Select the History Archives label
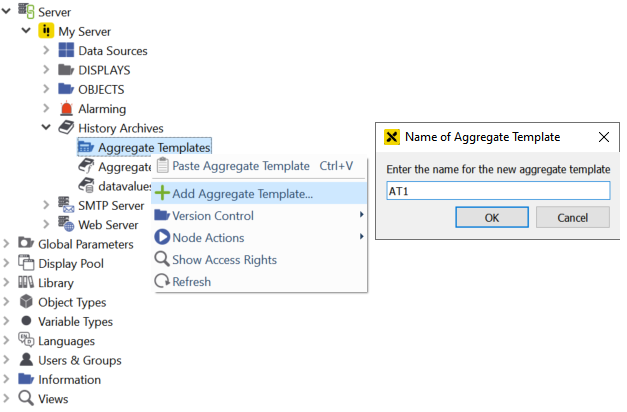The height and width of the screenshot is (412, 627). click(121, 128)
